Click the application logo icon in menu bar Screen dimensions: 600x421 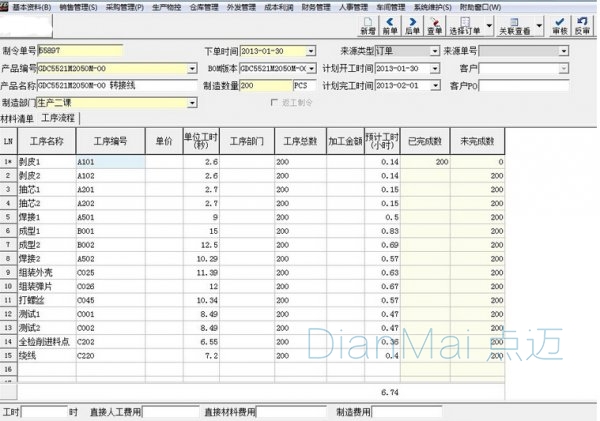(x=4, y=7)
